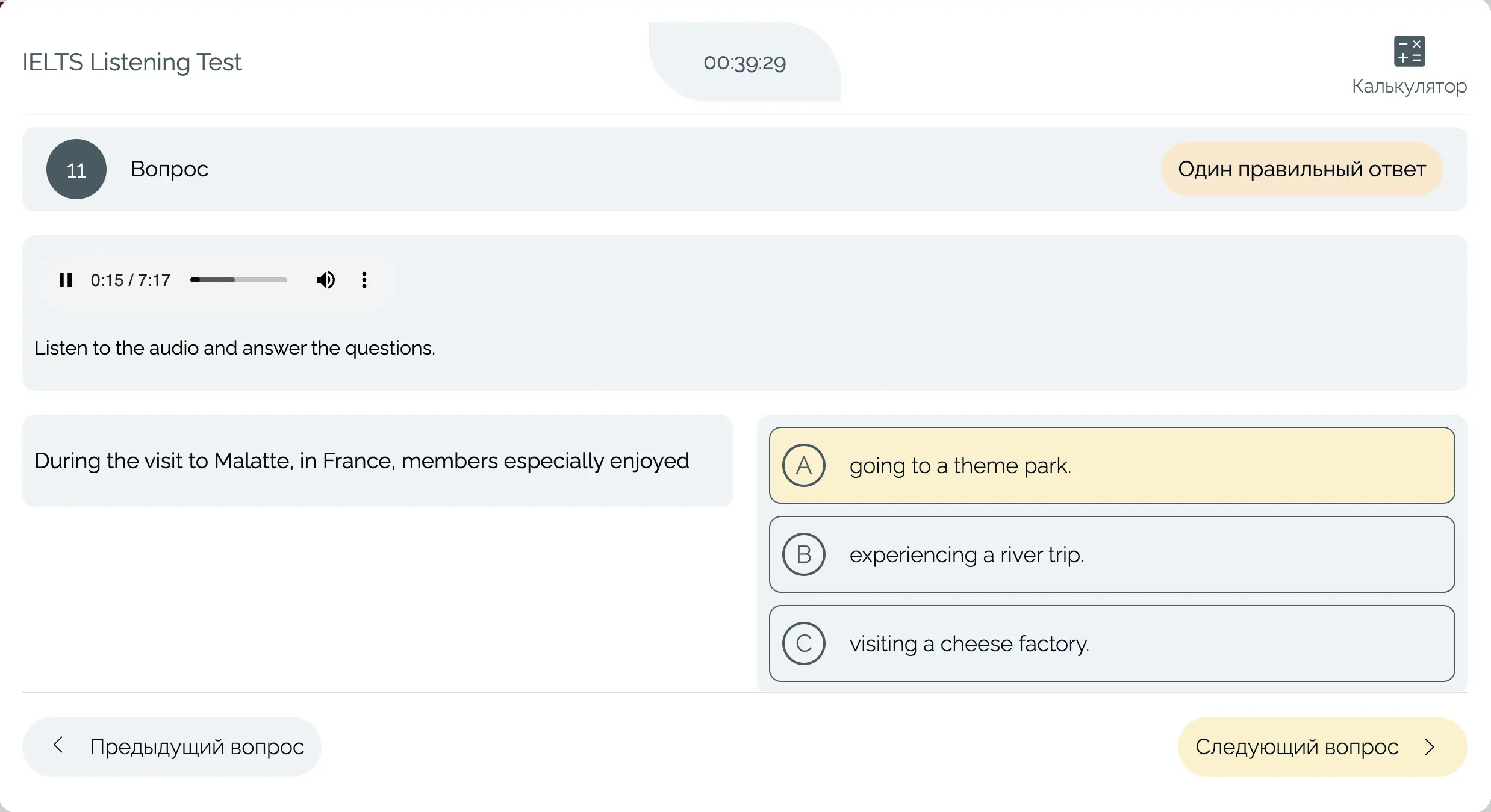The width and height of the screenshot is (1491, 812).
Task: Click the left chevron arrow icon
Action: [58, 745]
